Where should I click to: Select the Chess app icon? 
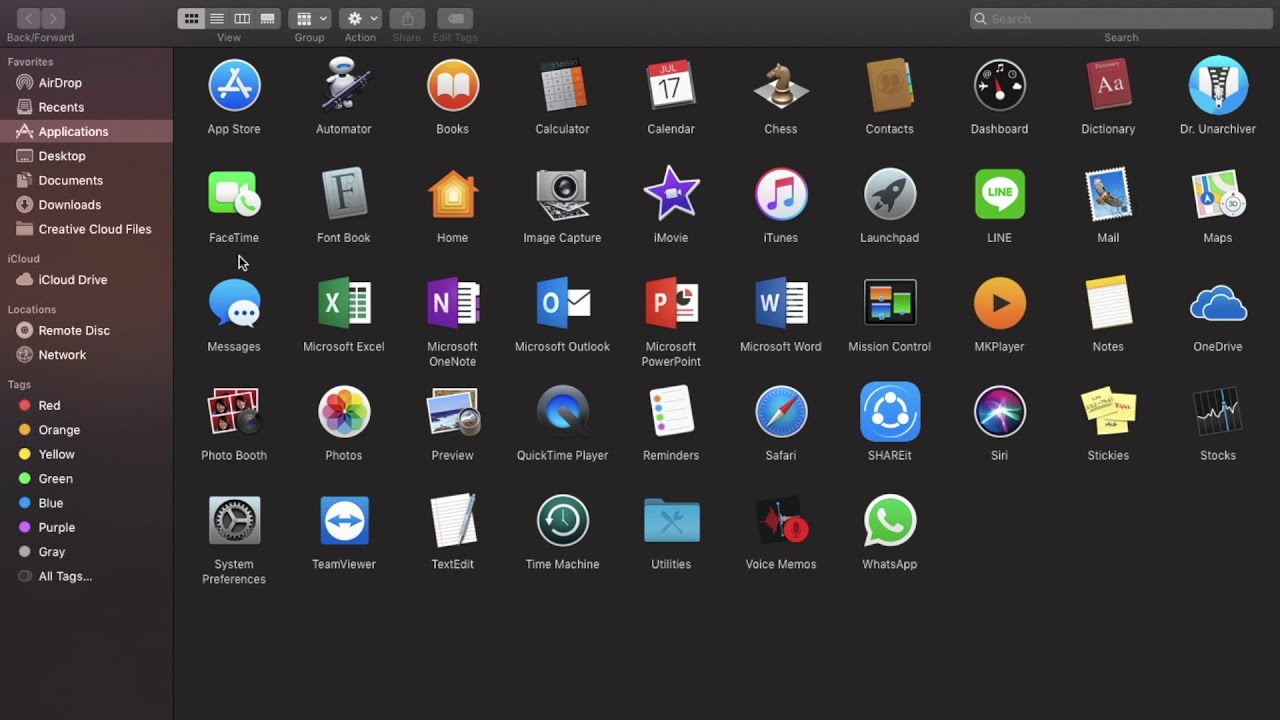pos(781,85)
